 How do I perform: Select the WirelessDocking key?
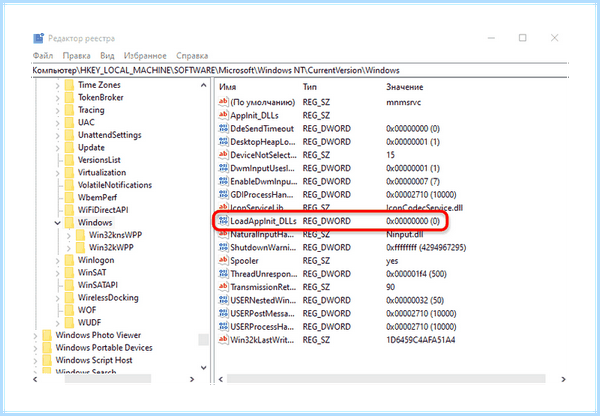(x=108, y=298)
